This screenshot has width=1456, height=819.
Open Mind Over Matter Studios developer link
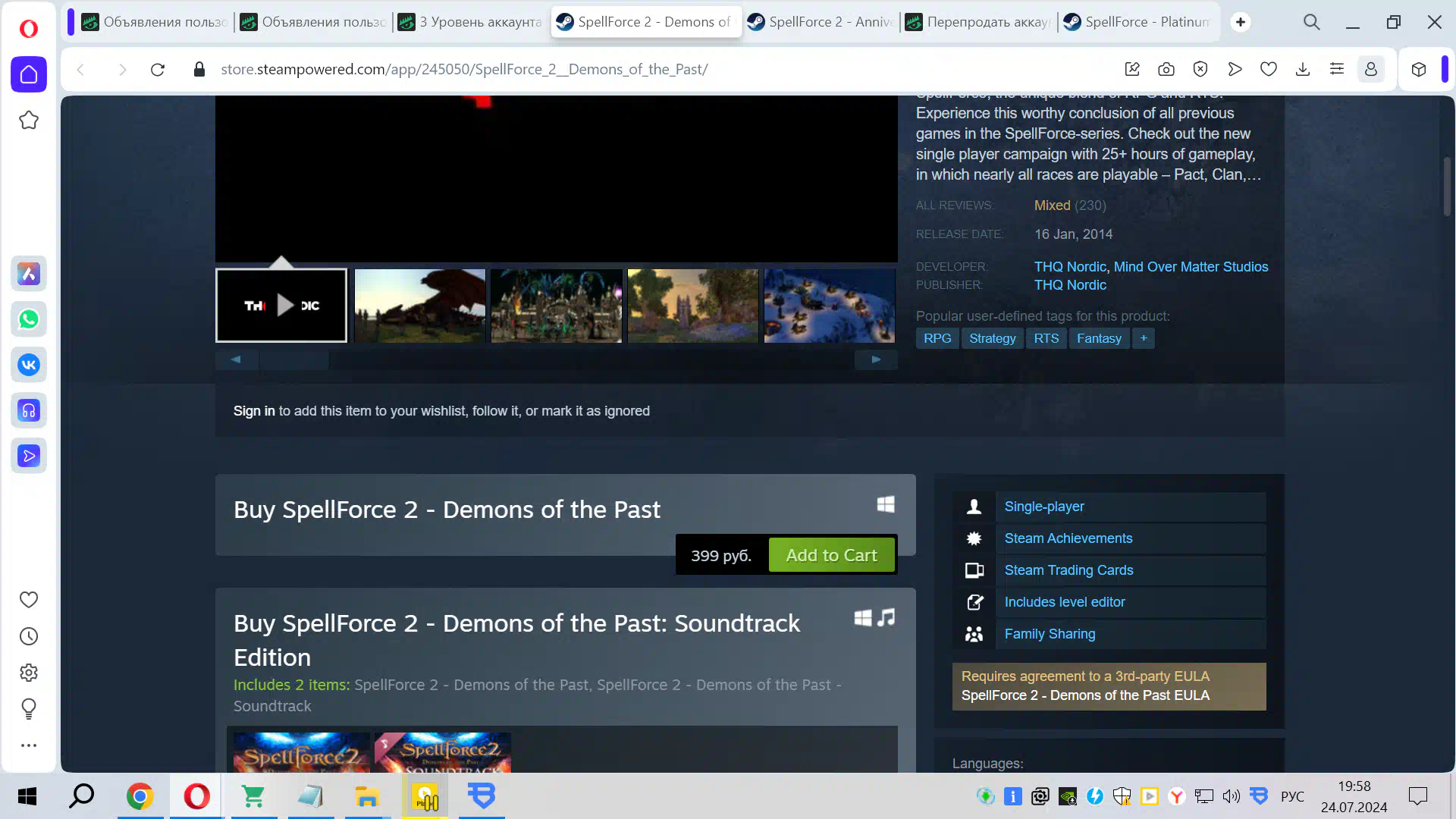coord(1191,267)
